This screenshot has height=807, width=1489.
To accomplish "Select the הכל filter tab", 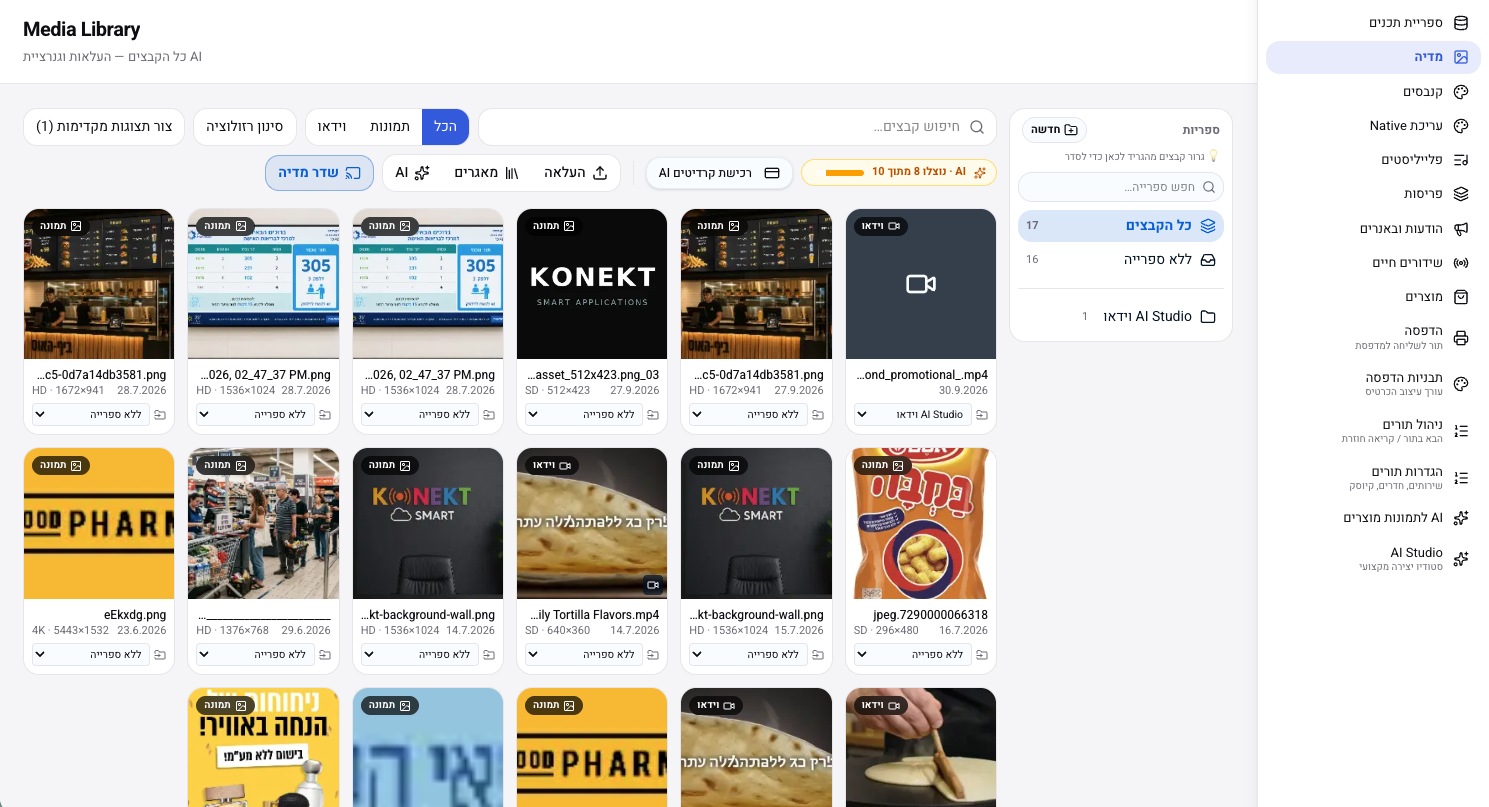I will click(x=445, y=127).
